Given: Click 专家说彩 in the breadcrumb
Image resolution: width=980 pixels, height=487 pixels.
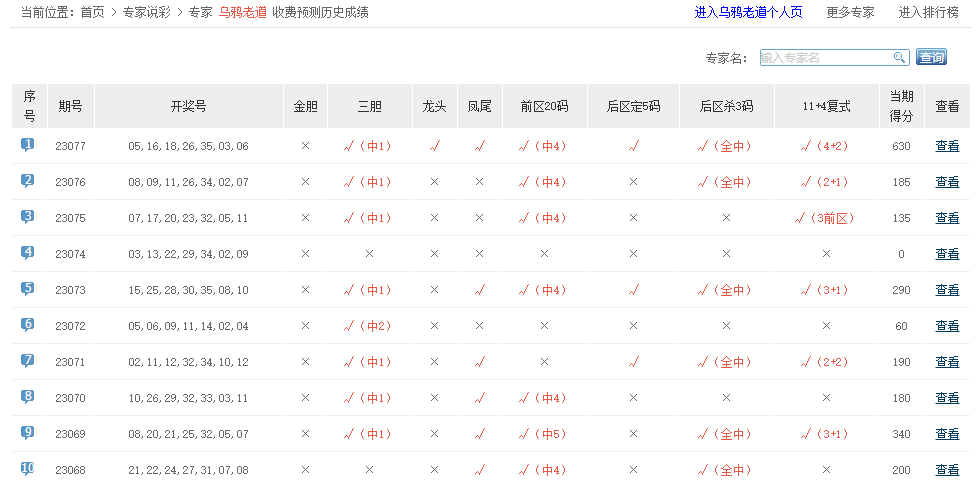Looking at the screenshot, I should [x=147, y=13].
